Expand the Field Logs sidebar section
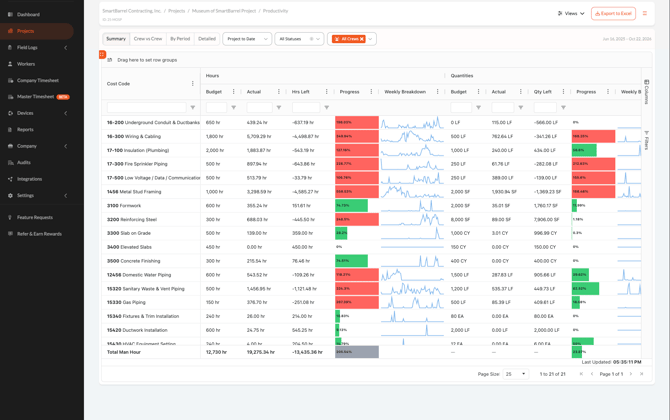 click(x=65, y=48)
